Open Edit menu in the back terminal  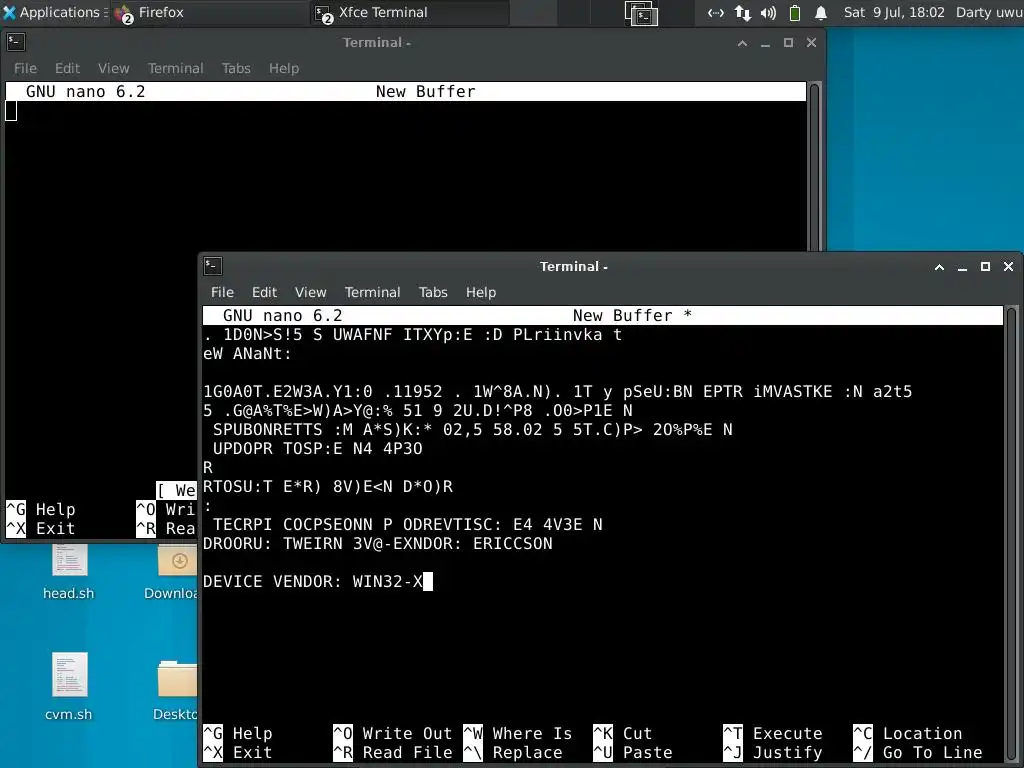(67, 68)
